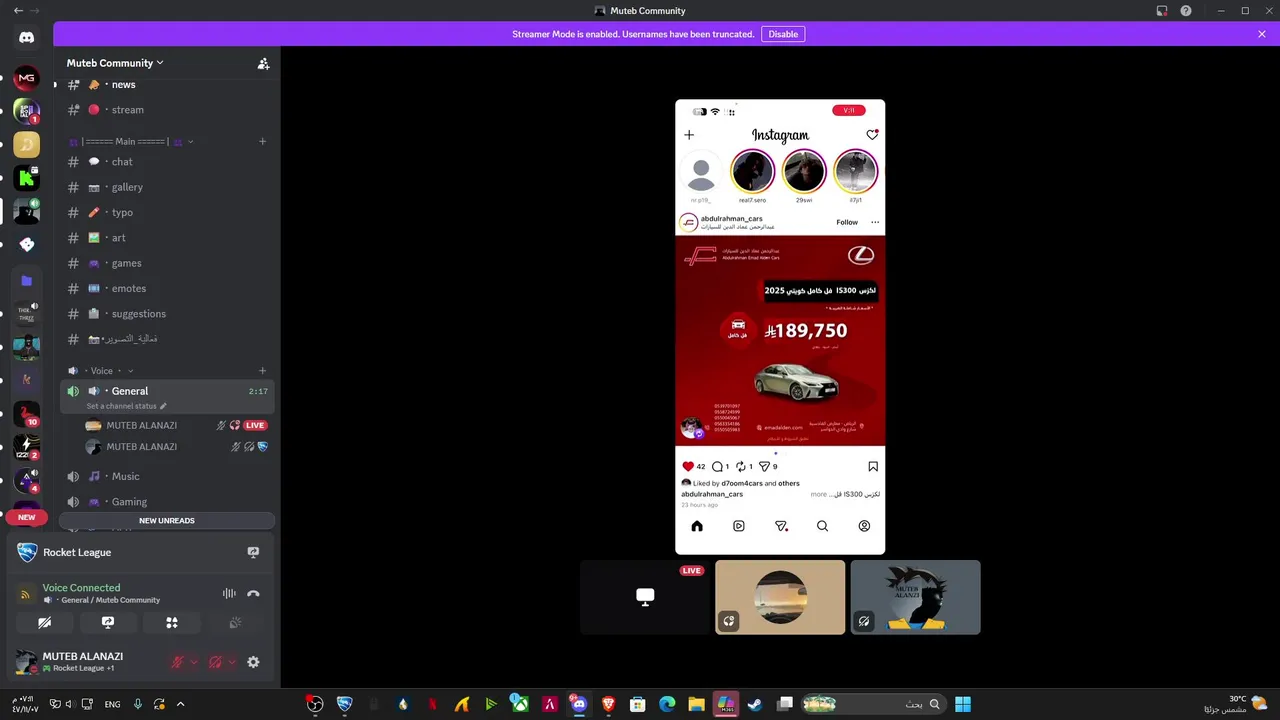Open the Windows Start button
This screenshot has height=720, width=1280.
coord(963,704)
